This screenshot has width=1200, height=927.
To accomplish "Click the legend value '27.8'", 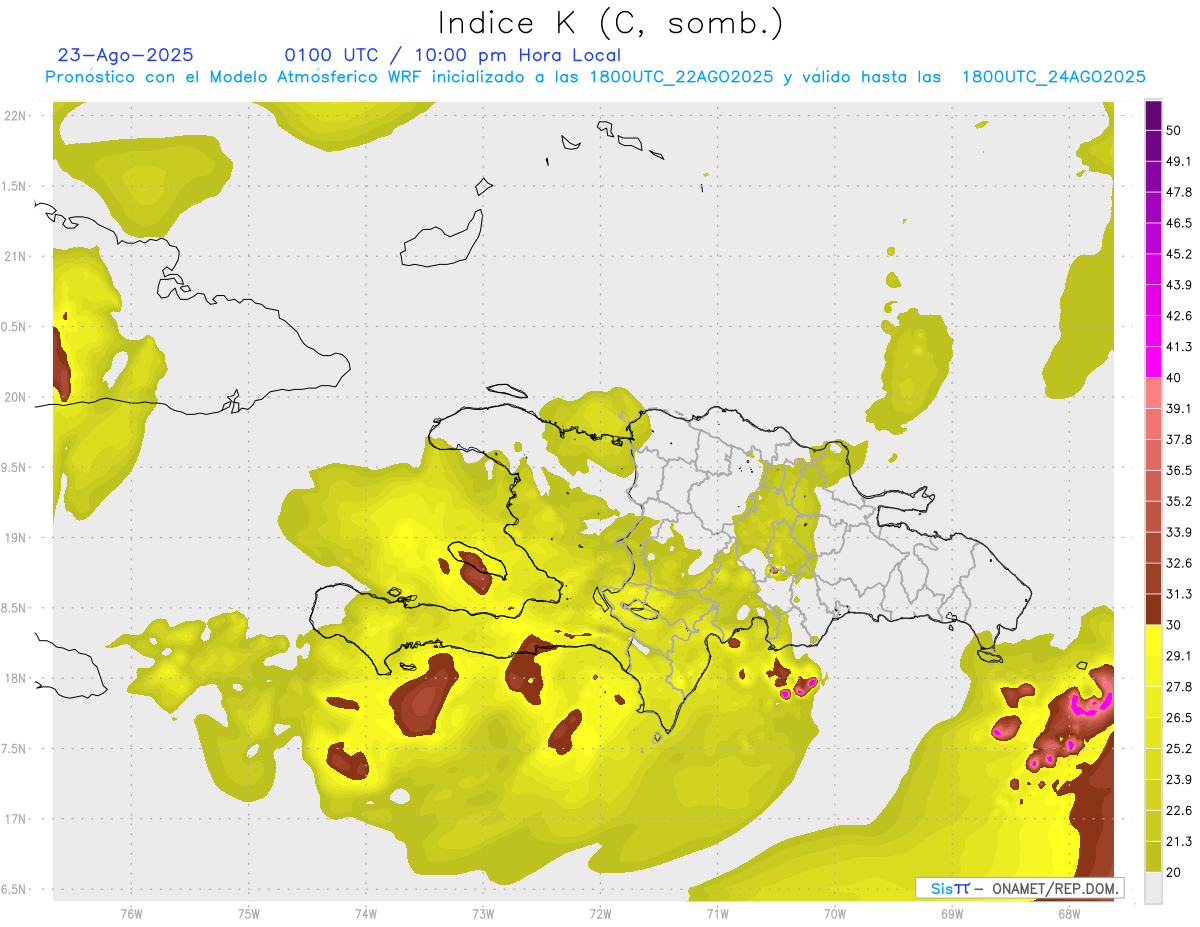I will (x=1179, y=687).
